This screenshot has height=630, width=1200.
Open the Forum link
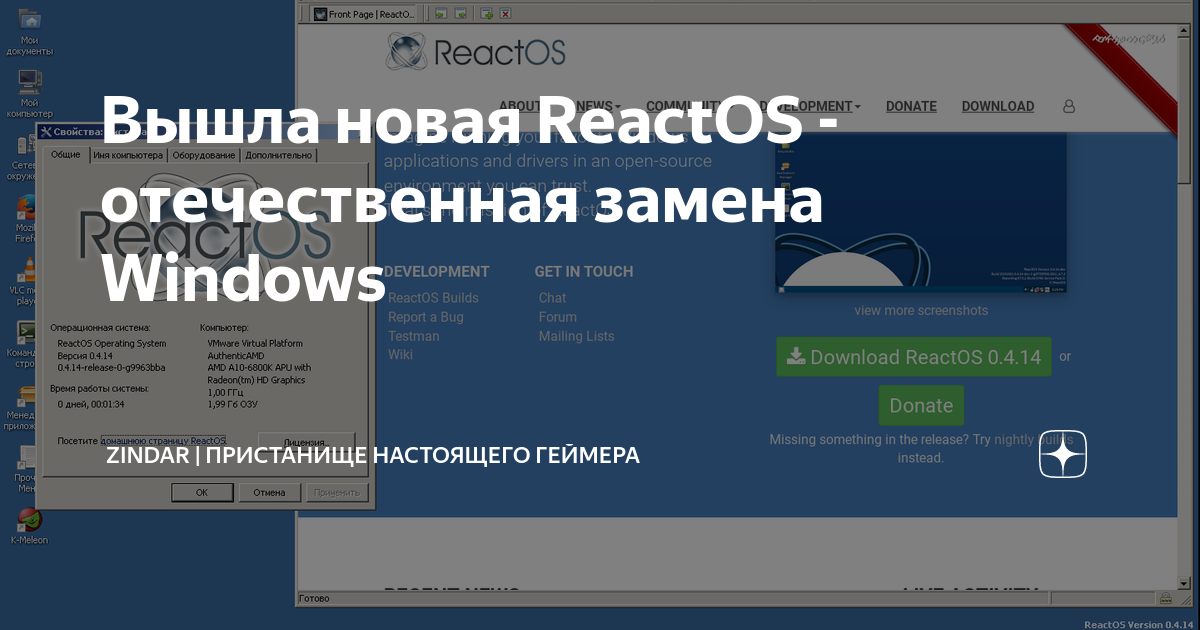[558, 317]
